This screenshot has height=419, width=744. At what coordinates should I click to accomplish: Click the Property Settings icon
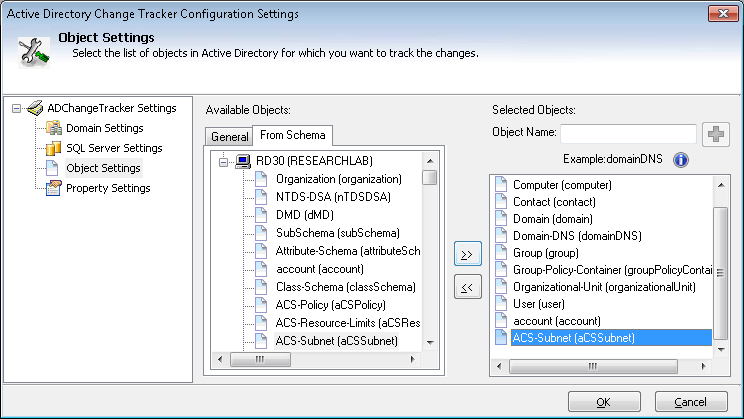pyautogui.click(x=54, y=188)
